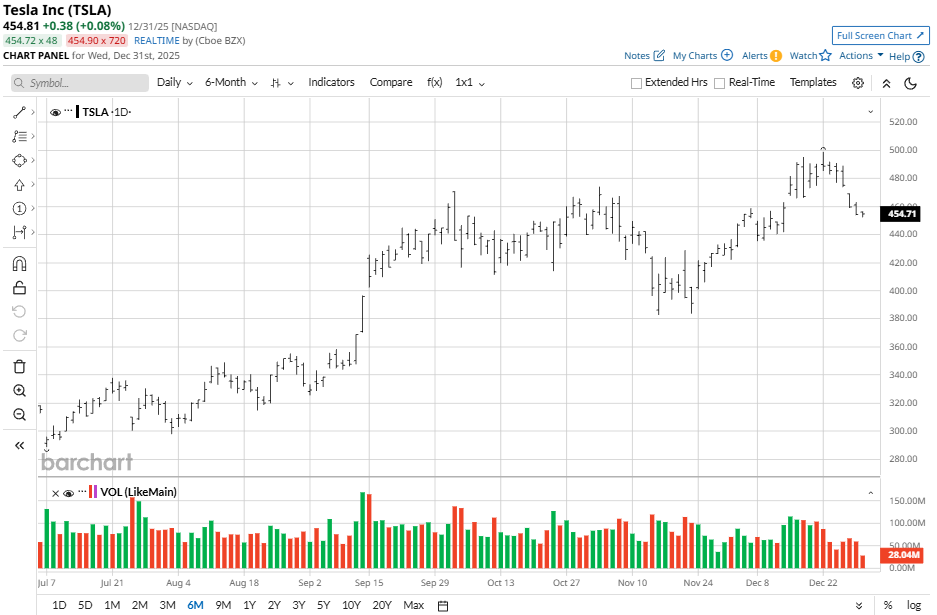
Task: Zoom out with the magnifier minus icon
Action: 19,414
